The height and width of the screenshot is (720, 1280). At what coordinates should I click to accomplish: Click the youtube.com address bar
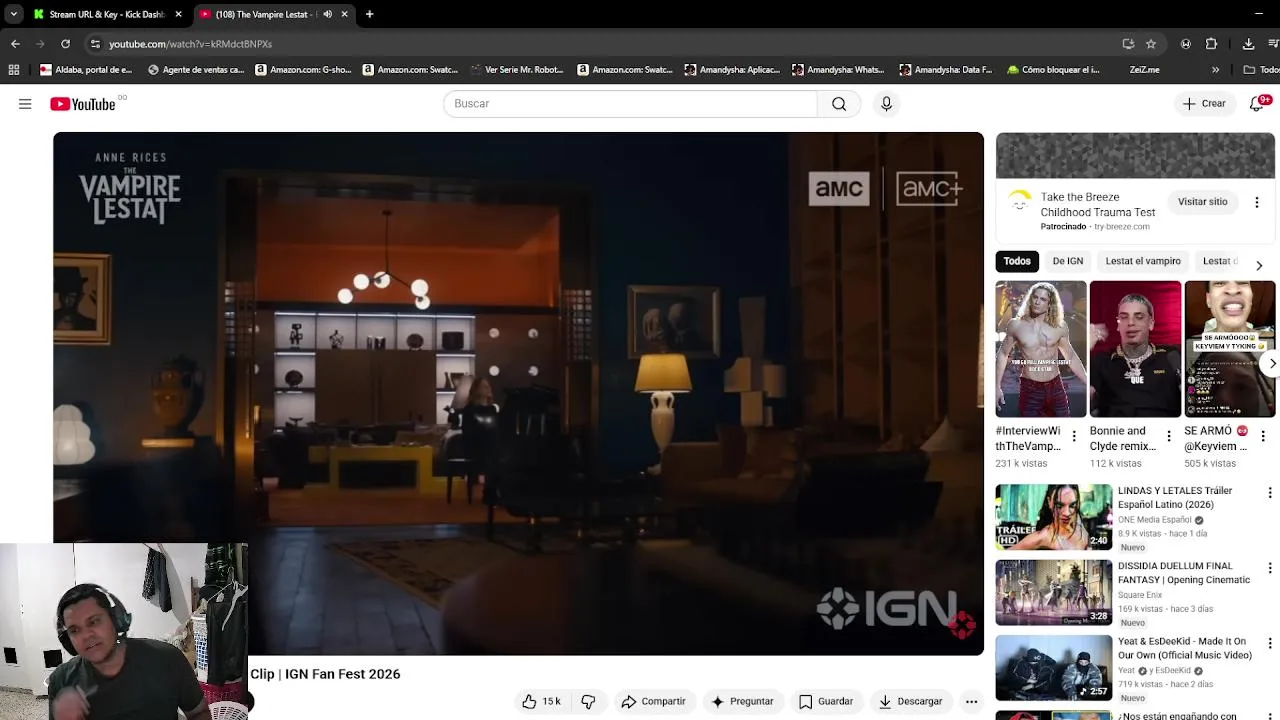tap(600, 44)
